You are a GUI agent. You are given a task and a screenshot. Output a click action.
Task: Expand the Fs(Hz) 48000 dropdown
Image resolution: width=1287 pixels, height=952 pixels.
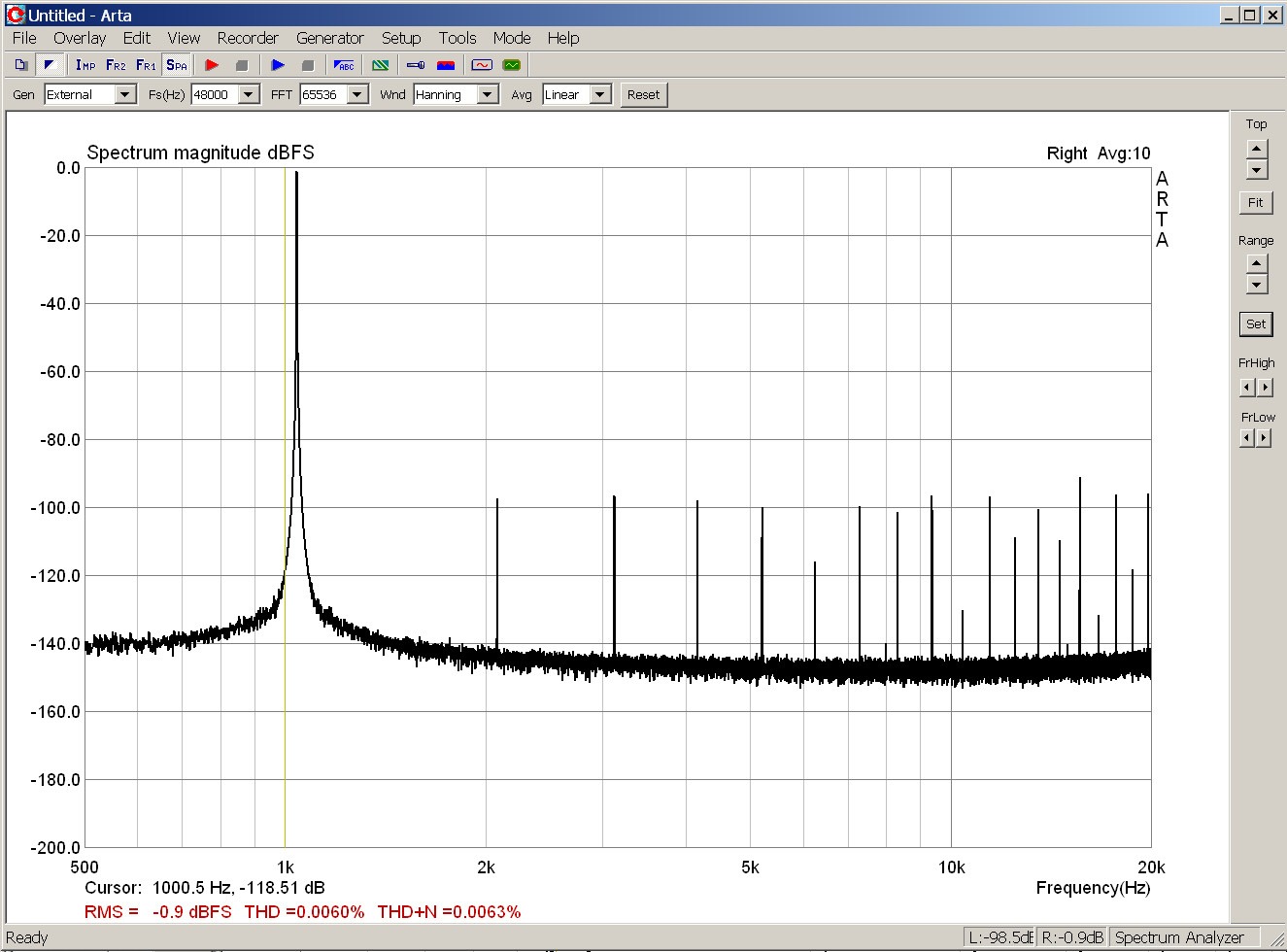click(249, 94)
